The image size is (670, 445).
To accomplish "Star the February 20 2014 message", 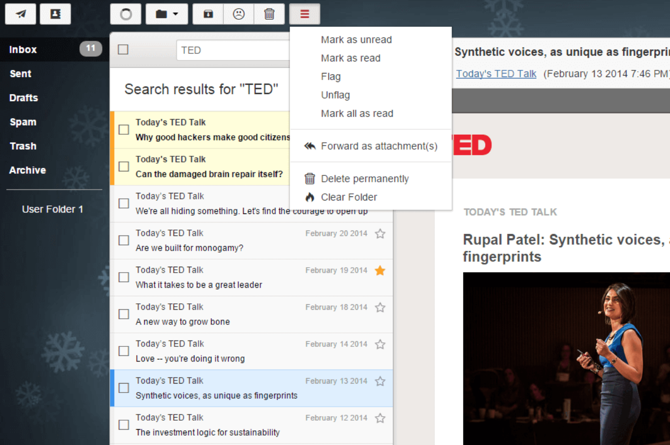I will tap(380, 233).
